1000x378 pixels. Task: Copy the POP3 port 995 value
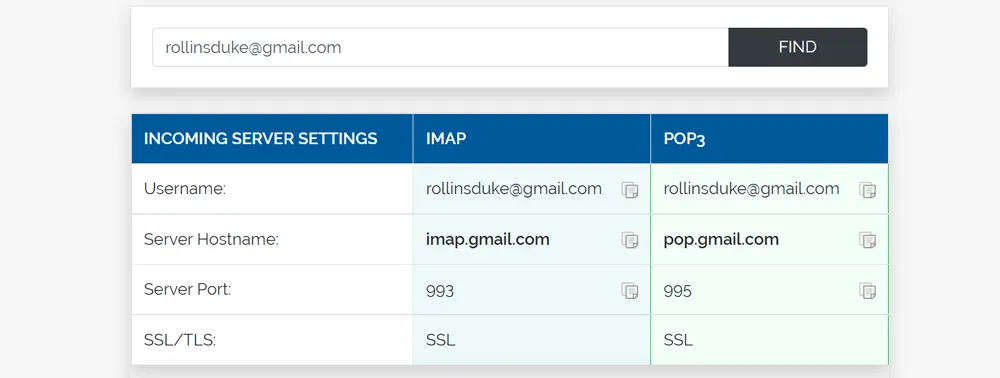click(x=867, y=291)
